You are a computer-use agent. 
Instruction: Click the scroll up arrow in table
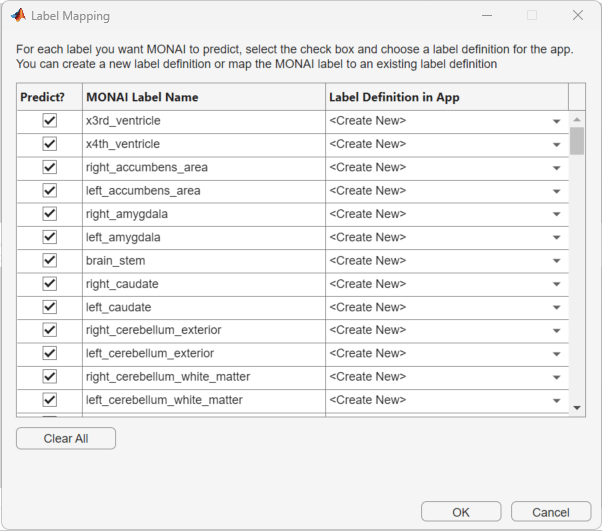577,120
